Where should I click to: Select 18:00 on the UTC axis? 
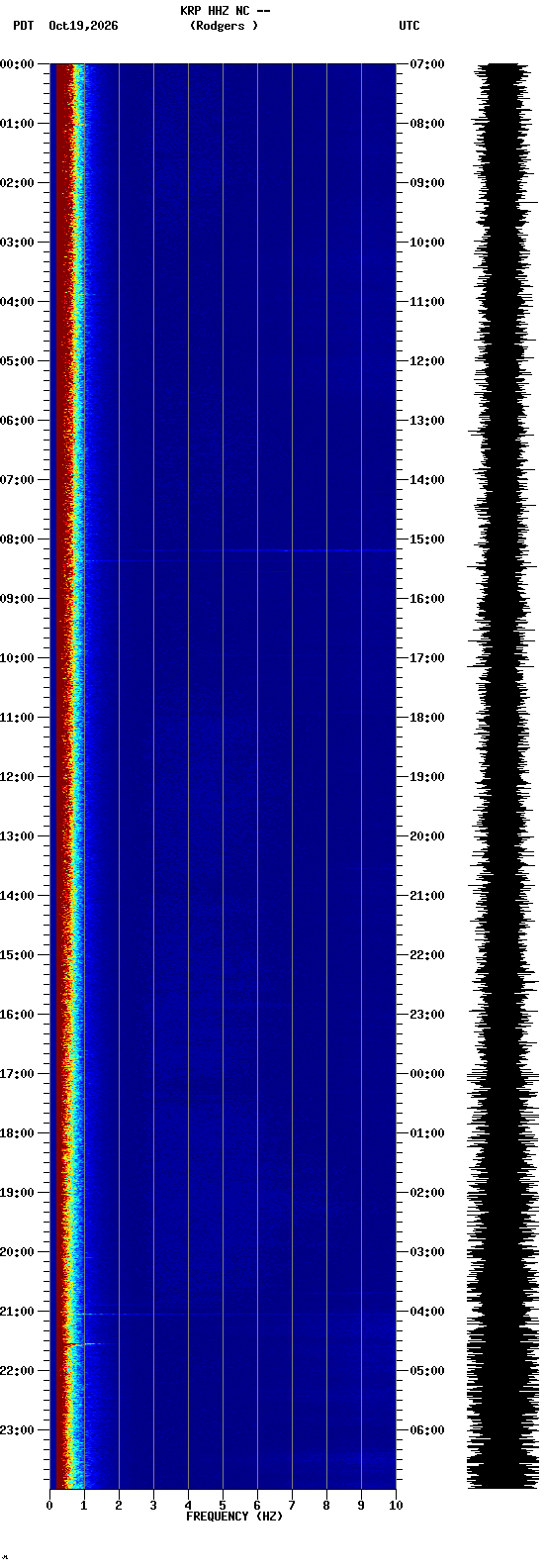pyautogui.click(x=427, y=718)
